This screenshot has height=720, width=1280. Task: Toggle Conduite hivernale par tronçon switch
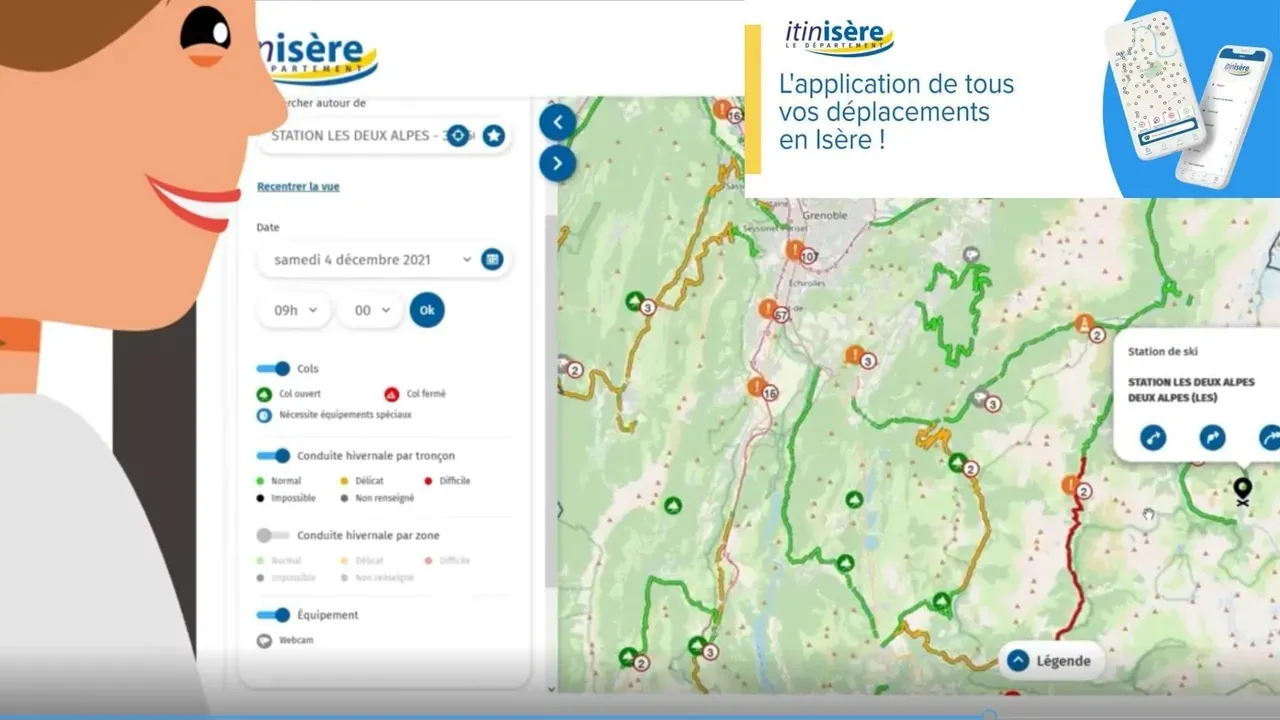click(x=273, y=455)
